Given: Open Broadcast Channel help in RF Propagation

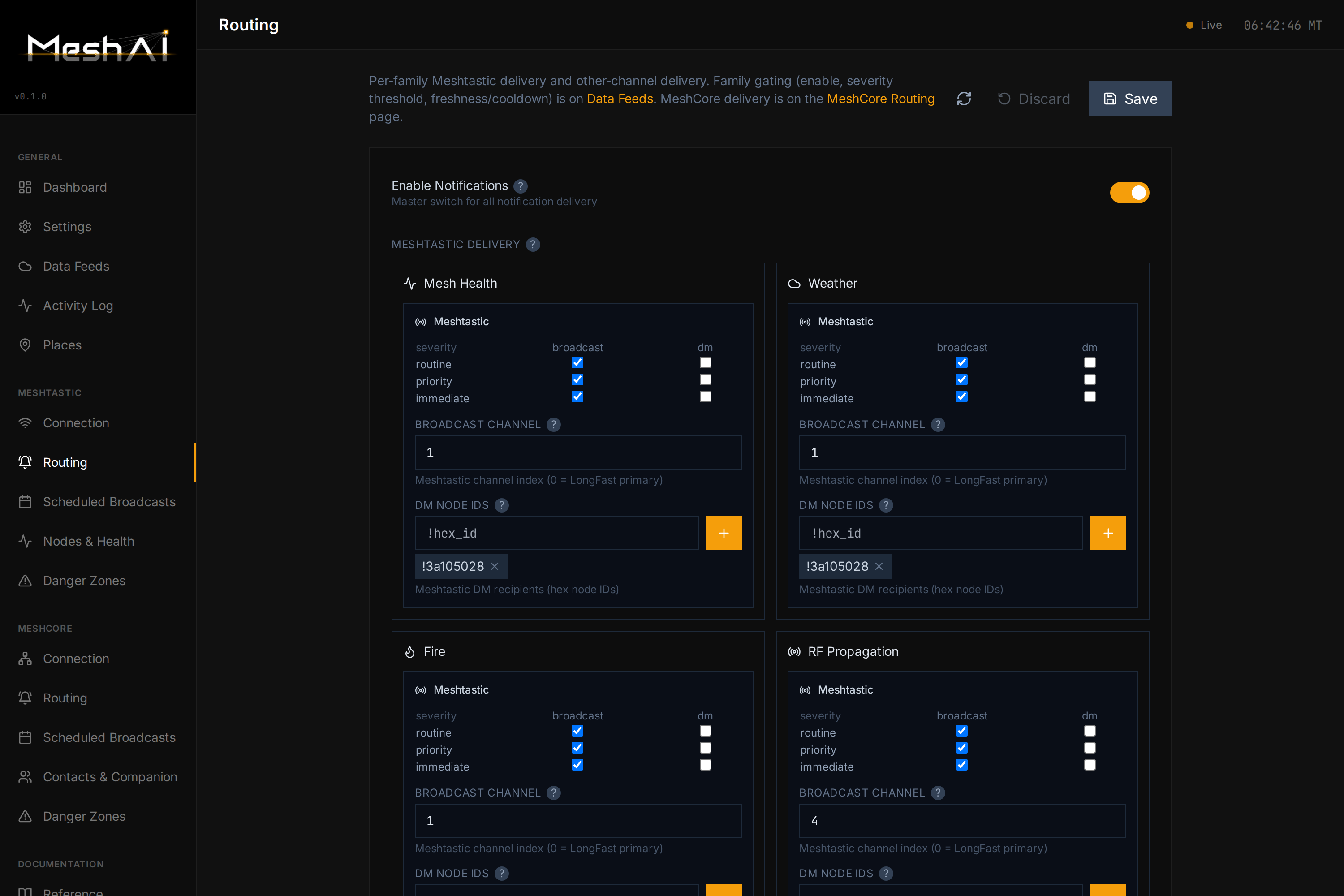Looking at the screenshot, I should coord(938,793).
